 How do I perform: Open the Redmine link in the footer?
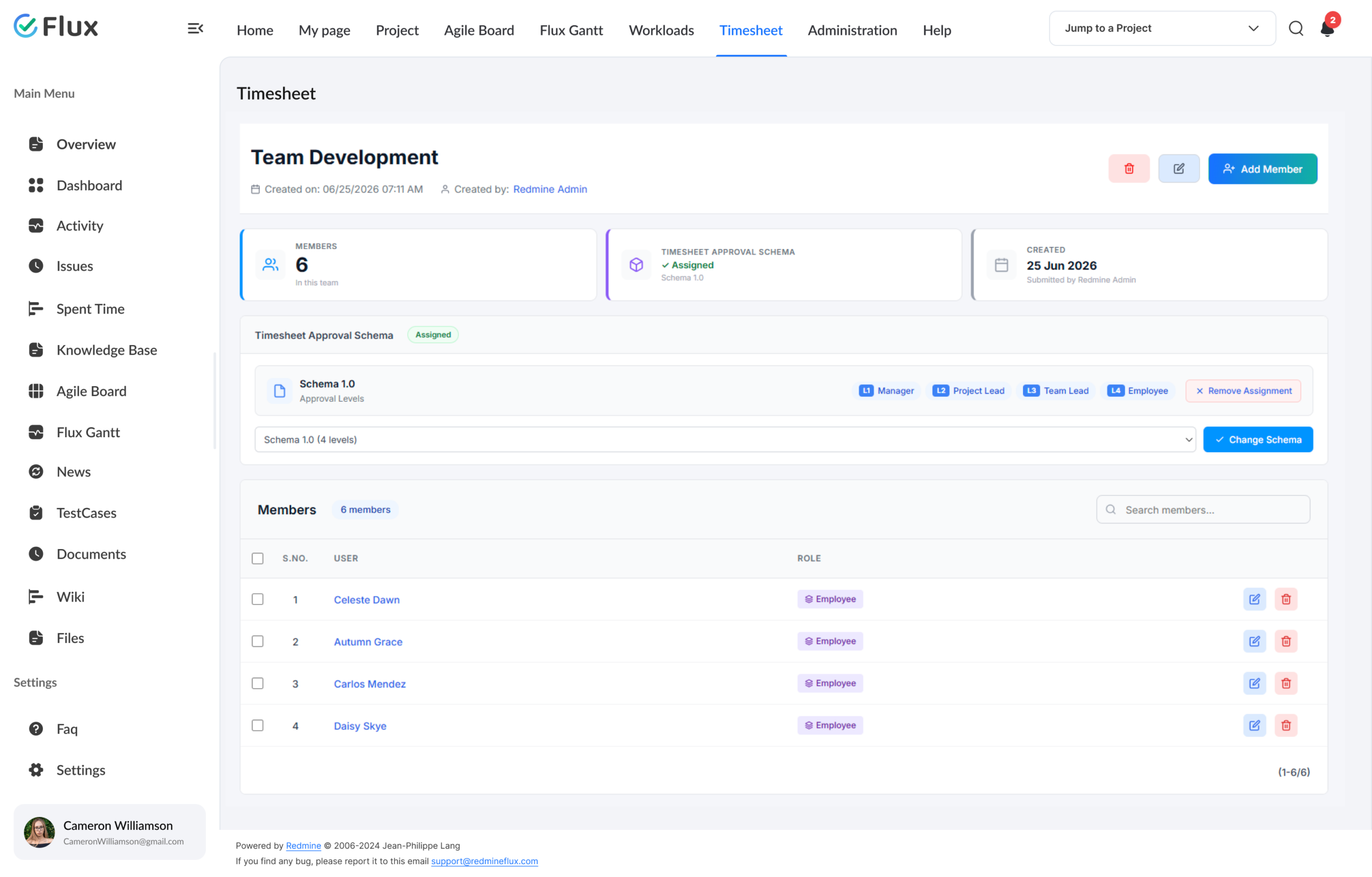click(303, 846)
